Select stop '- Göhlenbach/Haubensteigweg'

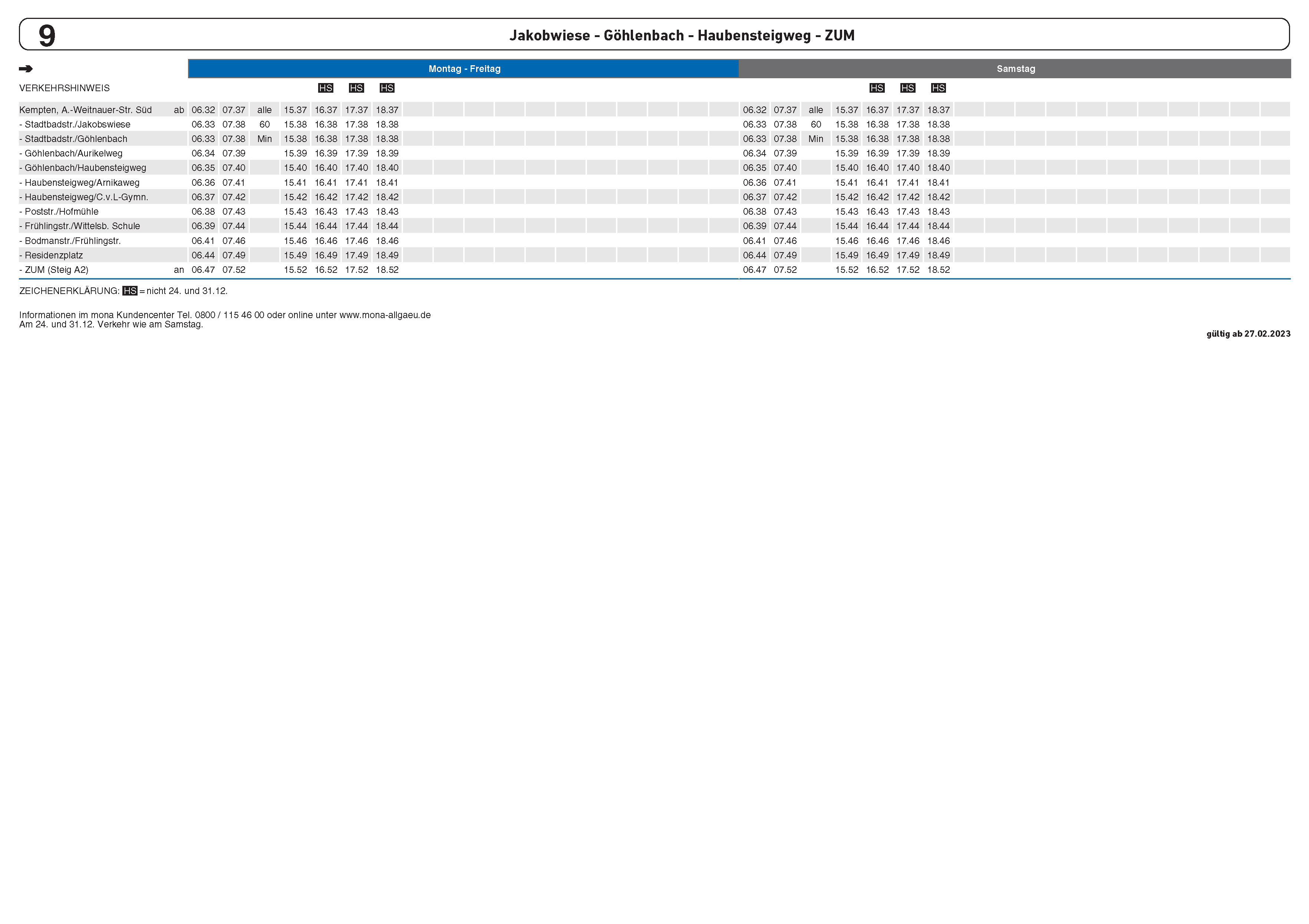[x=83, y=168]
